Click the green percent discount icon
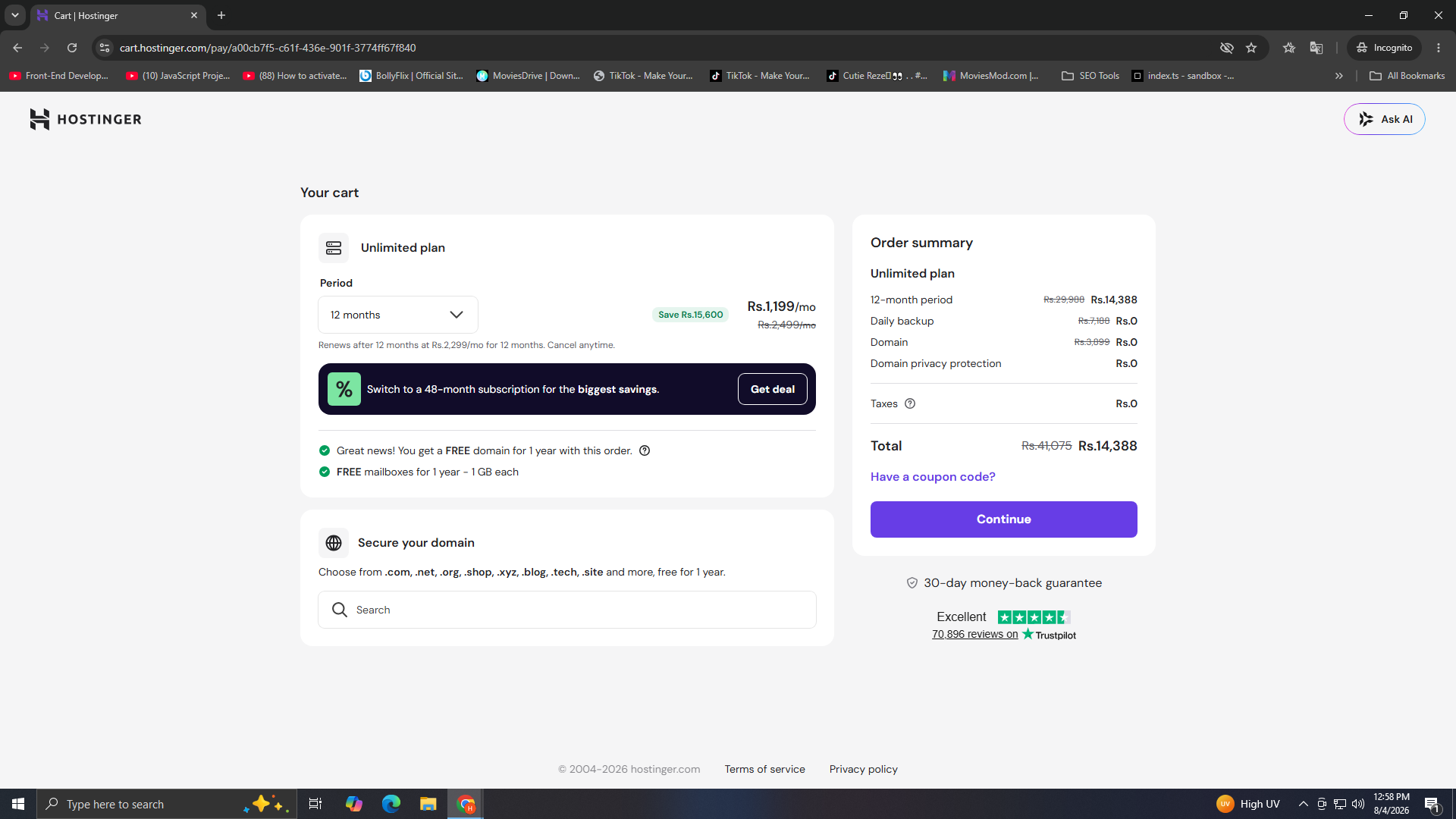Screen dimensions: 1456x819 (x=344, y=389)
